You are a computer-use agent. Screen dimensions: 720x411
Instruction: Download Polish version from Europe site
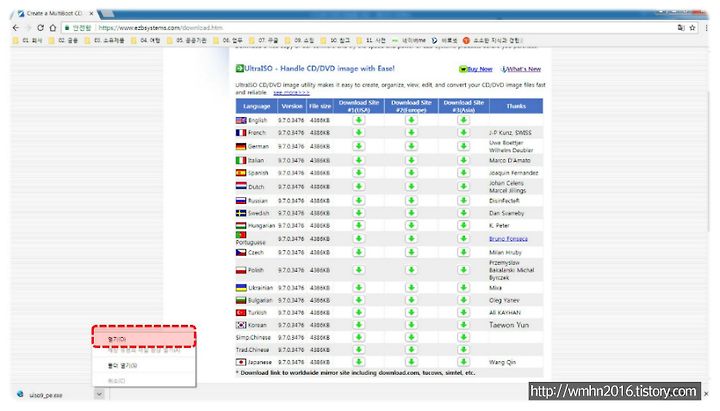[x=411, y=270]
